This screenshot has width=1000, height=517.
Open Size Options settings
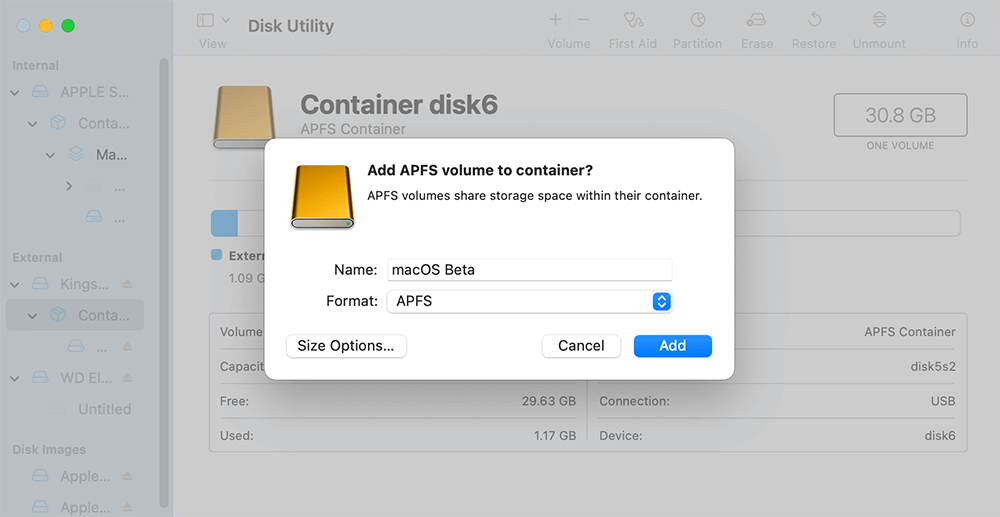pos(346,346)
